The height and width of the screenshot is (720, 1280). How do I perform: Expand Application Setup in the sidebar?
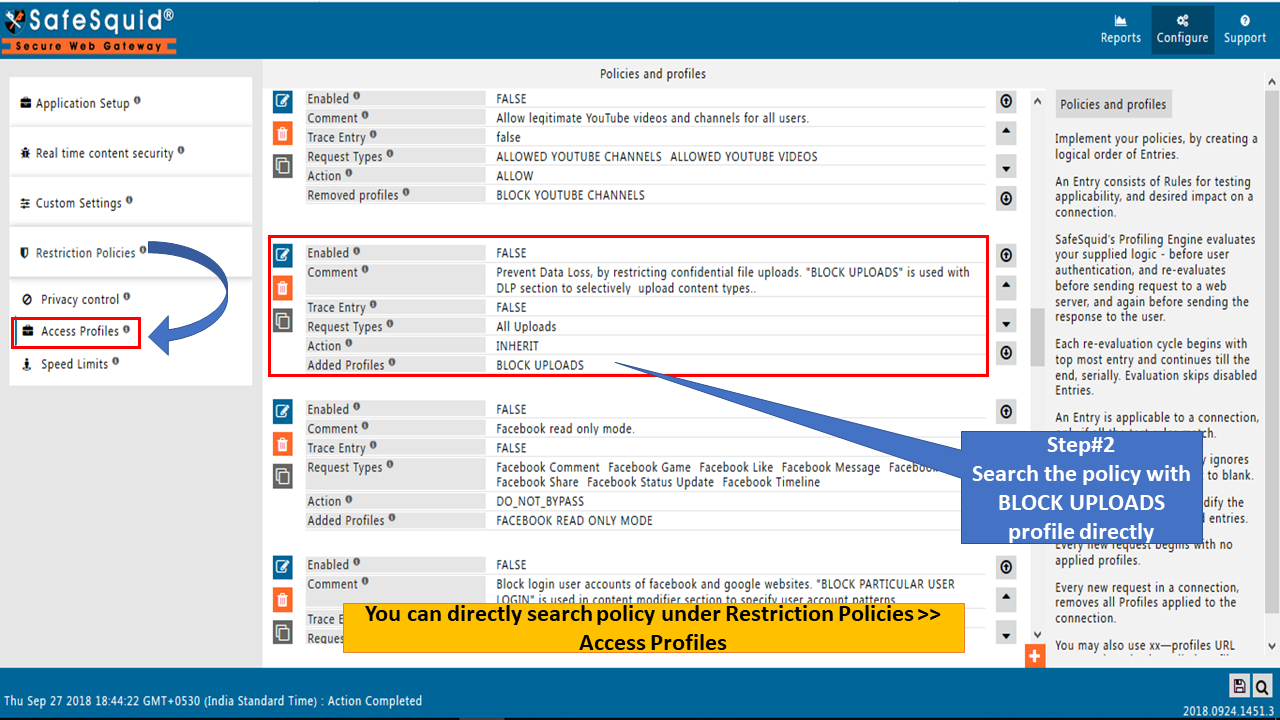(131, 102)
